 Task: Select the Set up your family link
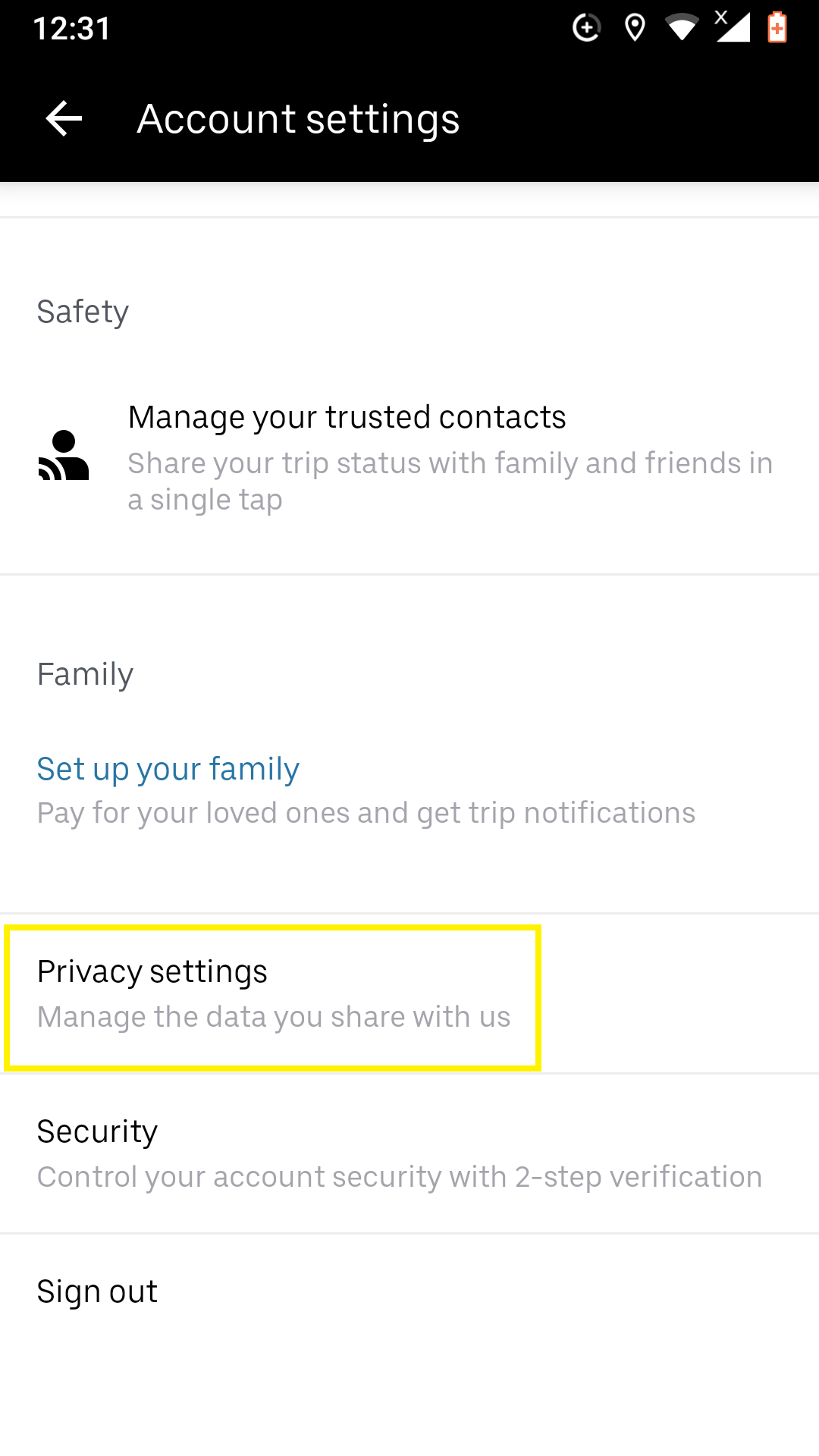168,769
